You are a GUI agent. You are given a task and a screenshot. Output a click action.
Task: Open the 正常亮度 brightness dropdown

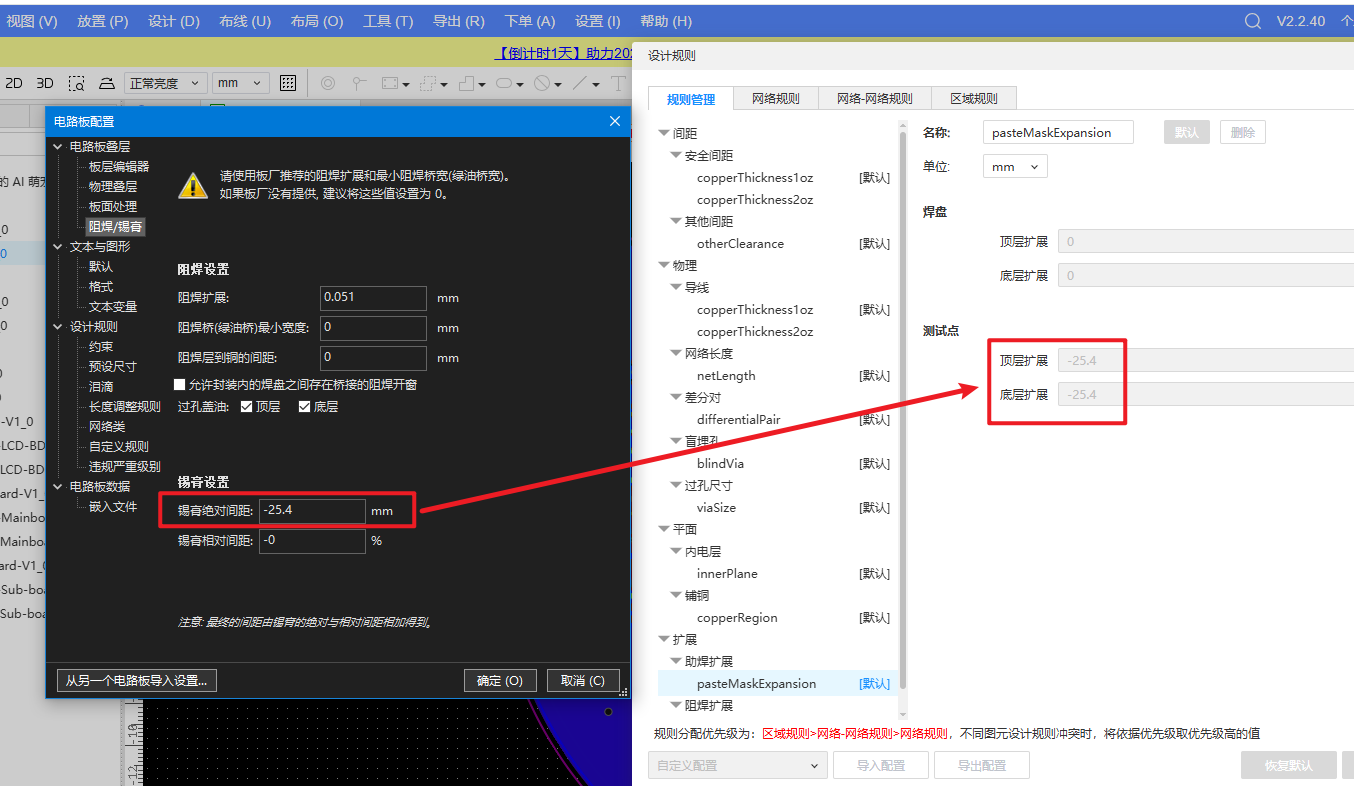tap(165, 84)
